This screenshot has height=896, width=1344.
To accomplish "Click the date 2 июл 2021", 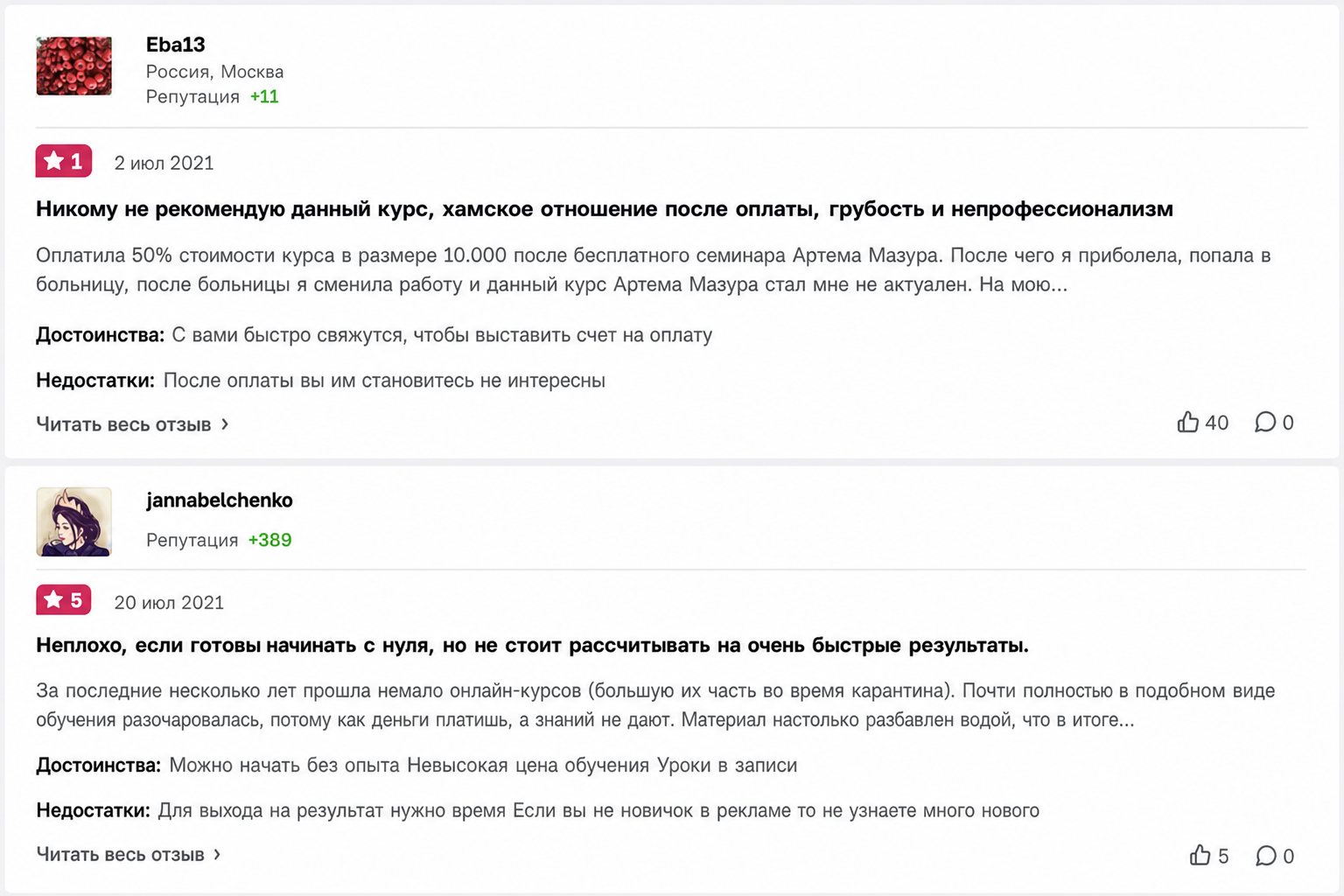I will (x=164, y=163).
